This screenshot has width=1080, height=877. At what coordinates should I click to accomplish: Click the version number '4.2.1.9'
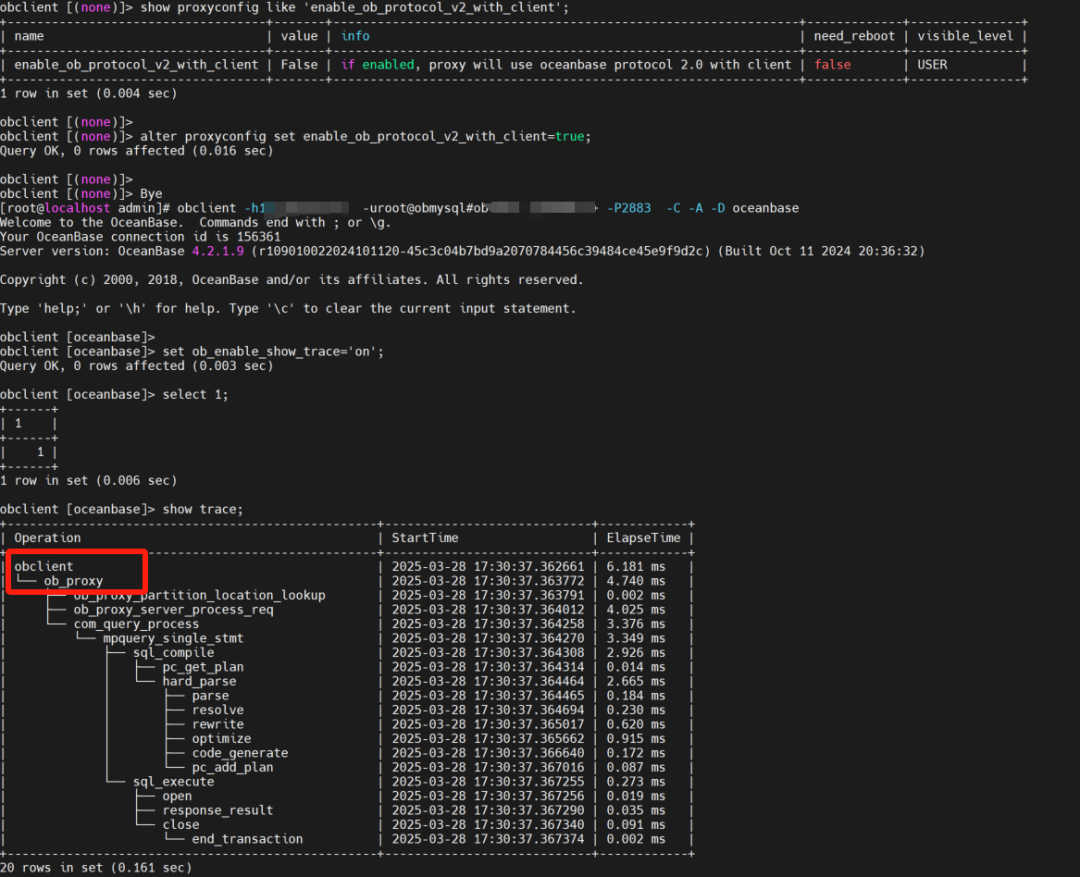[x=218, y=251]
